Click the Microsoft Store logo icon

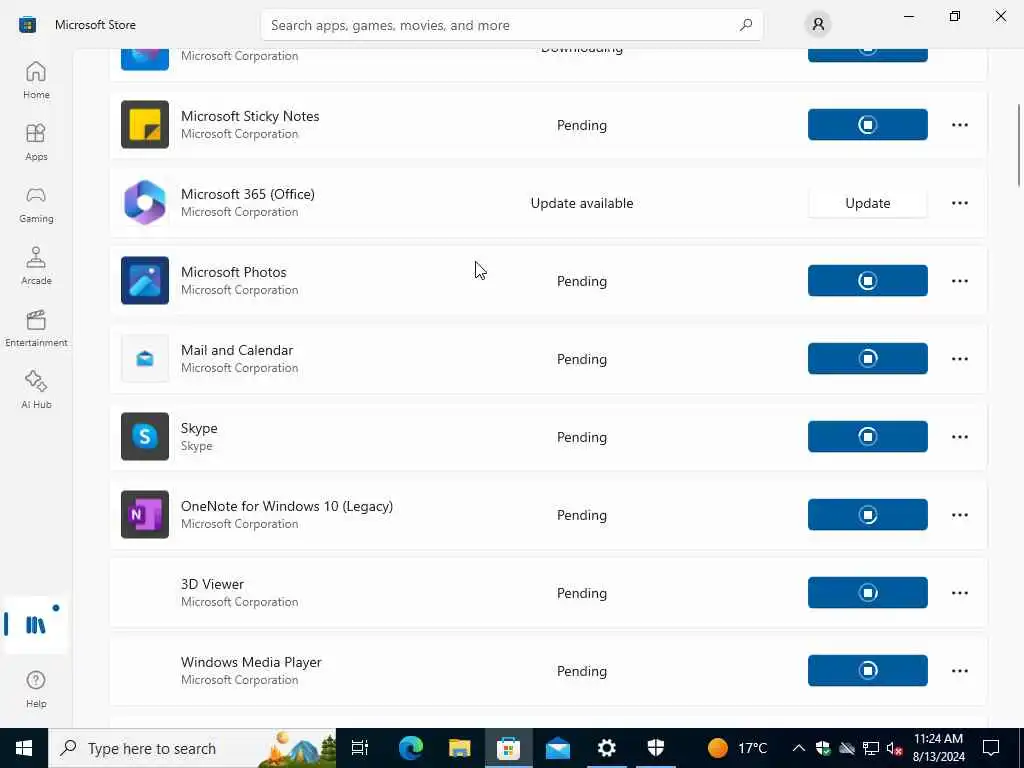[27, 25]
